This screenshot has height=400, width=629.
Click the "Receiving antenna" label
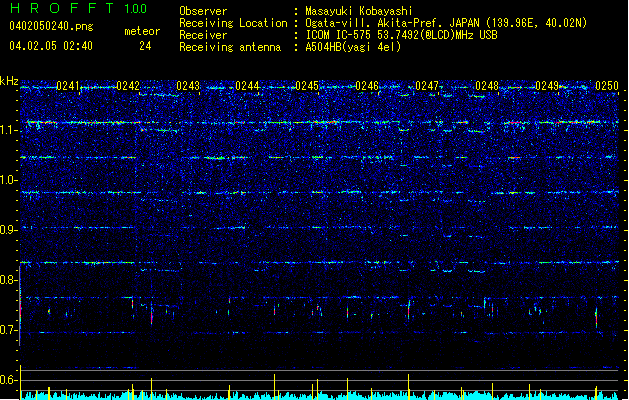point(230,47)
